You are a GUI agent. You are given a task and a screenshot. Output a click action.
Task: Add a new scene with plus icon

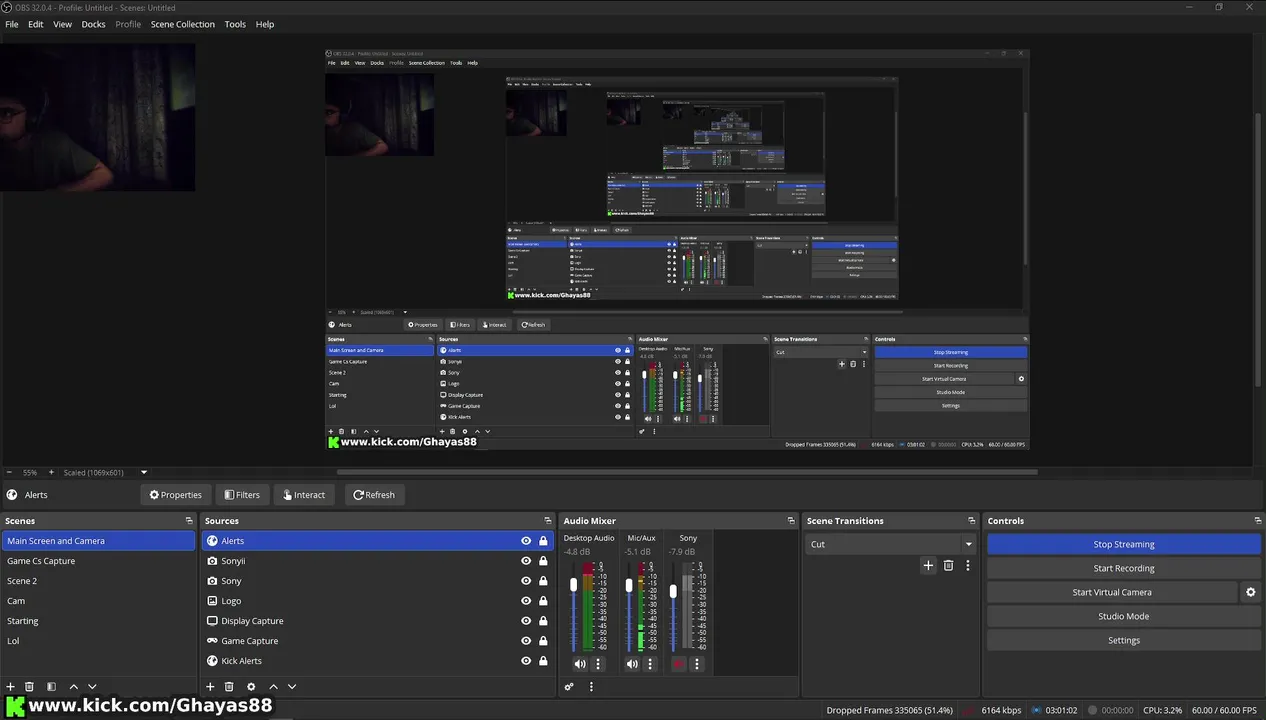tap(11, 687)
